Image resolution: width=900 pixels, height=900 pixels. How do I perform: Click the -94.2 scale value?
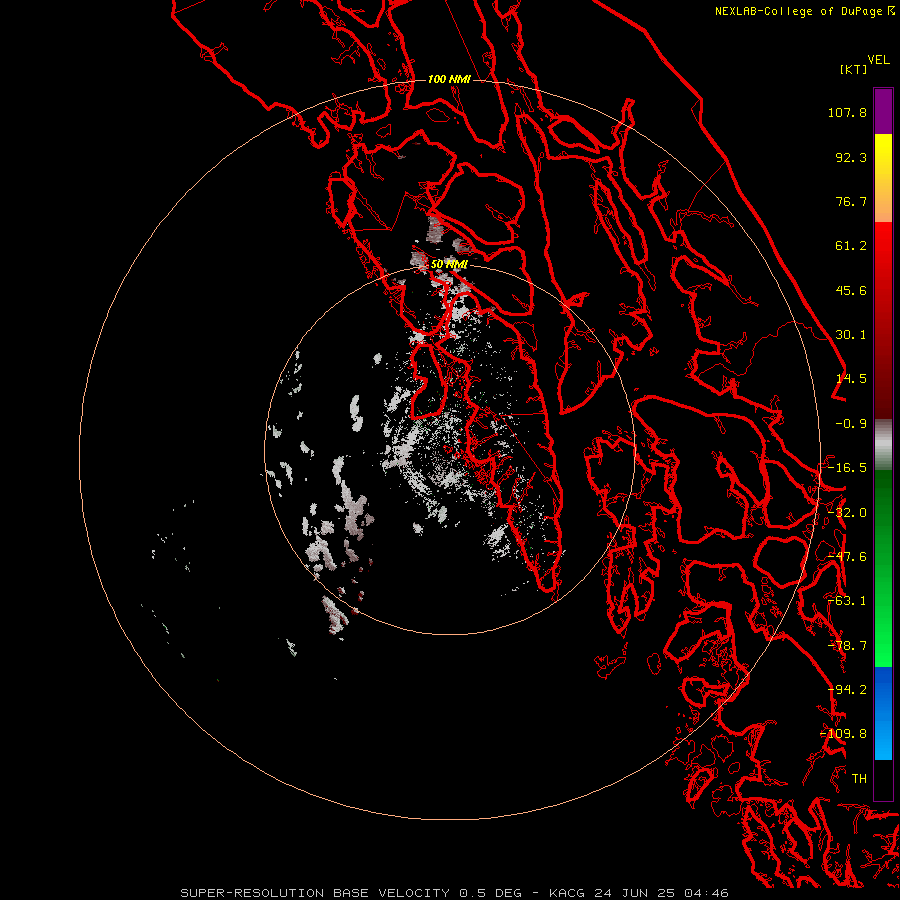(x=847, y=690)
